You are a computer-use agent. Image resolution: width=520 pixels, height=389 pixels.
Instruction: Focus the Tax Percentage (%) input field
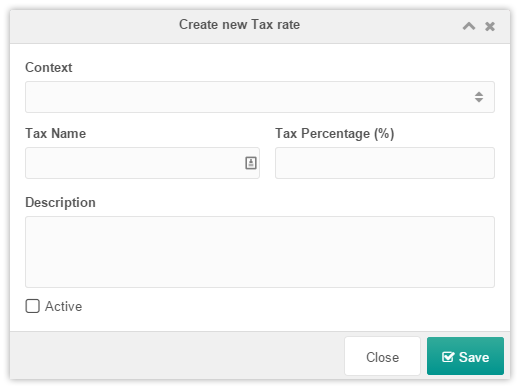coord(385,163)
